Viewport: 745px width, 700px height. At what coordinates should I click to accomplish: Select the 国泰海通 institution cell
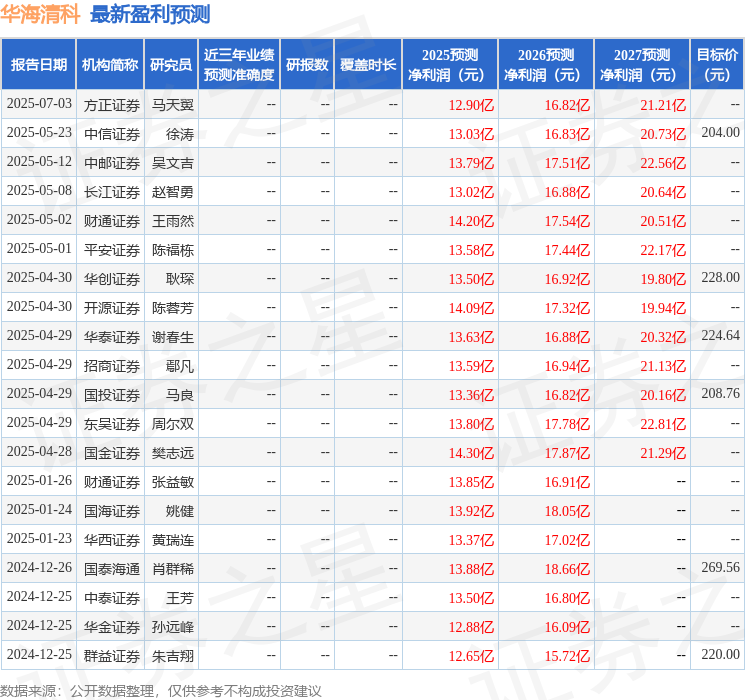click(x=112, y=569)
